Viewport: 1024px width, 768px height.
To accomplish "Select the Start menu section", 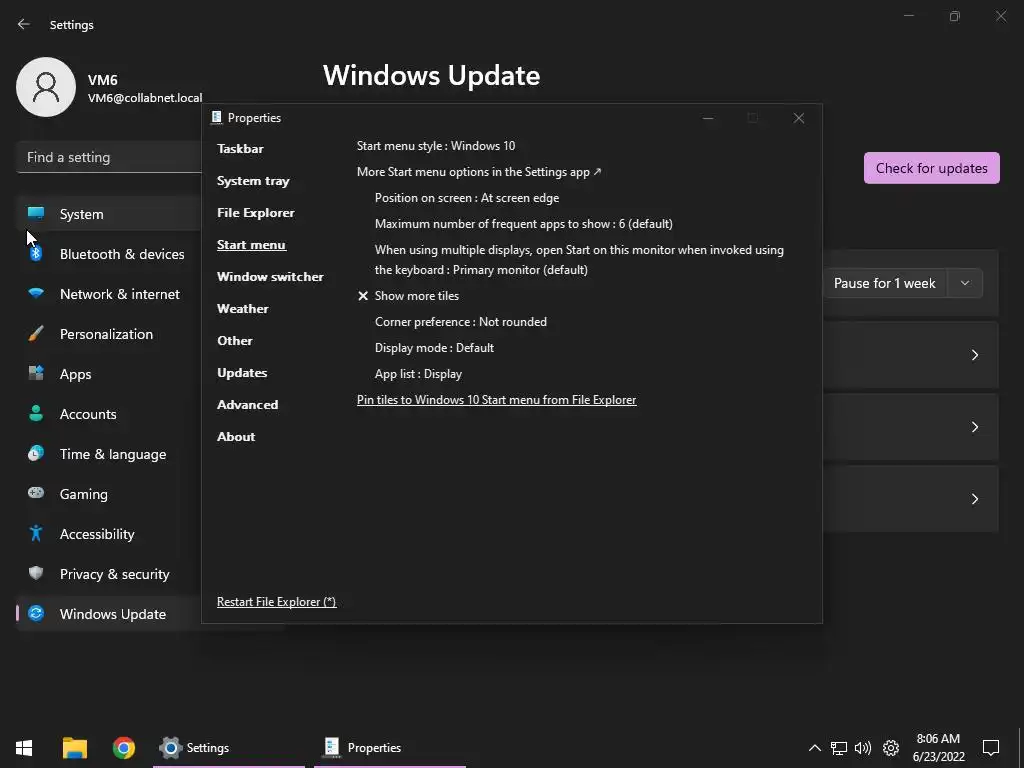I will click(x=251, y=244).
